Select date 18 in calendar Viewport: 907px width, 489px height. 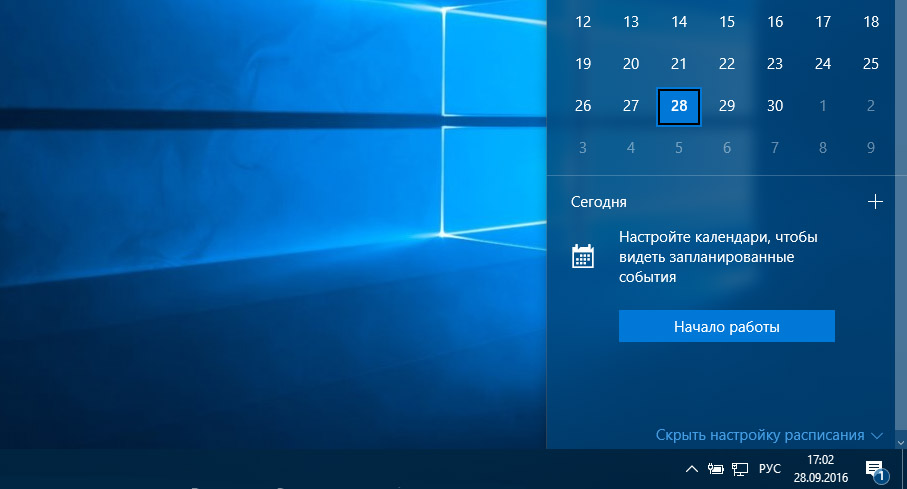(x=871, y=22)
